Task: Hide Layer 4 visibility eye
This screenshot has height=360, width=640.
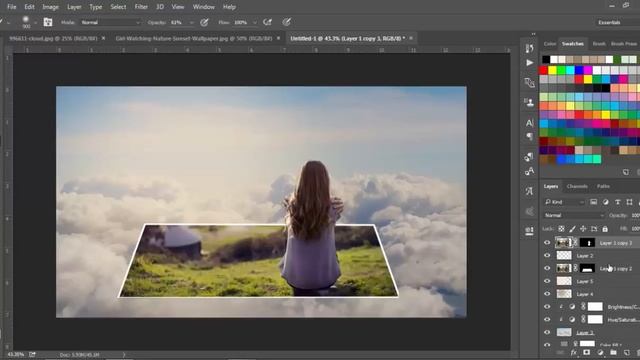Action: (547, 294)
